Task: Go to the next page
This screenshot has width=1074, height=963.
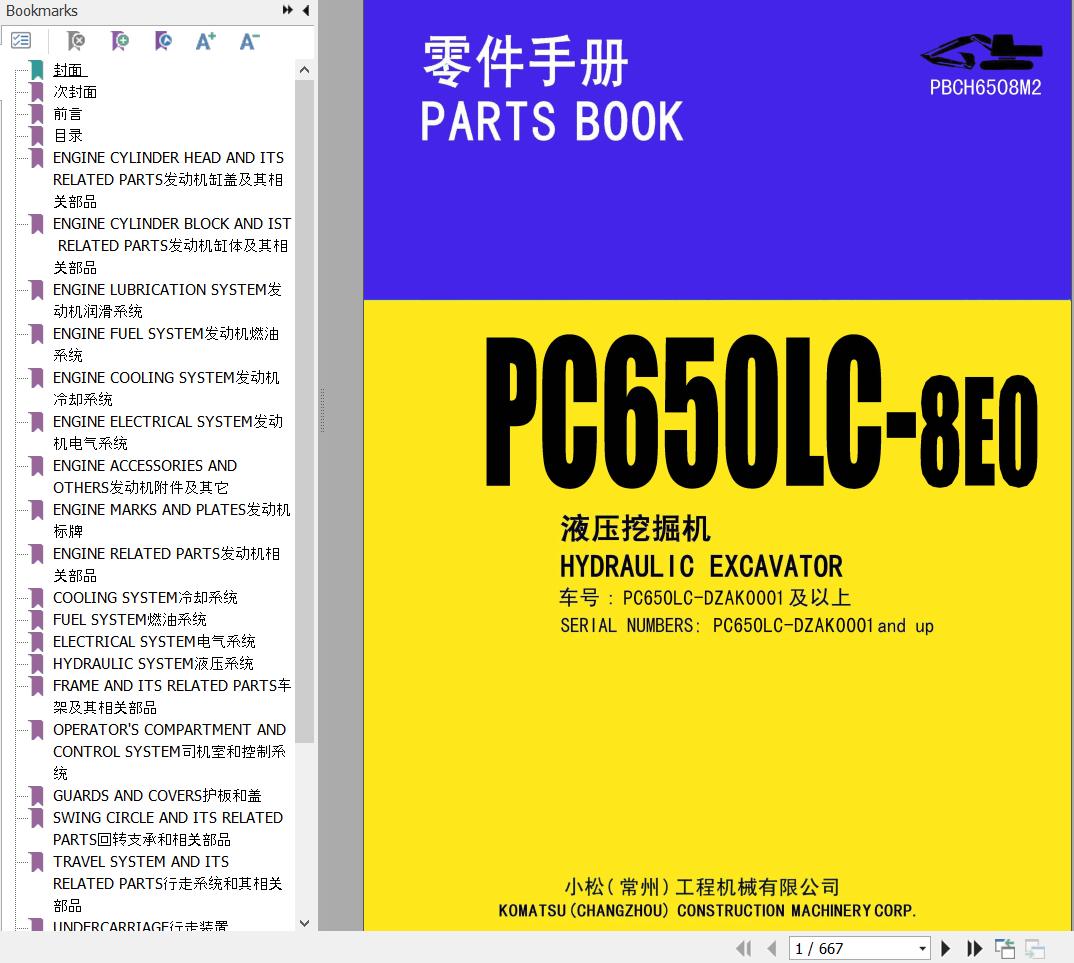Action: (x=946, y=949)
